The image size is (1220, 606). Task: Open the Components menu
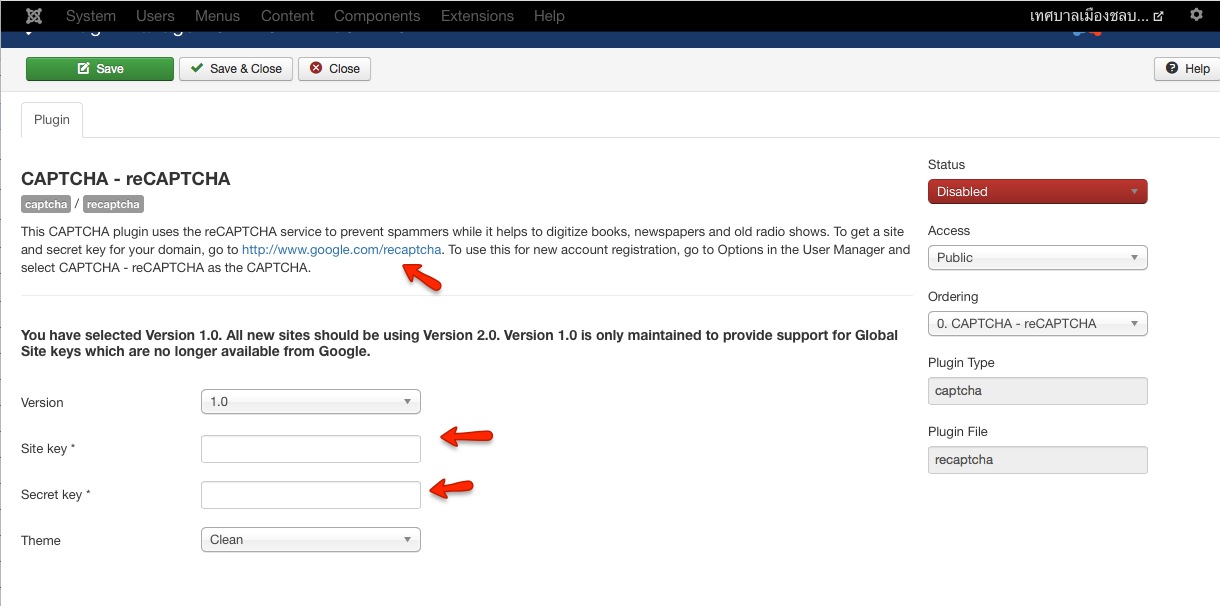click(378, 16)
